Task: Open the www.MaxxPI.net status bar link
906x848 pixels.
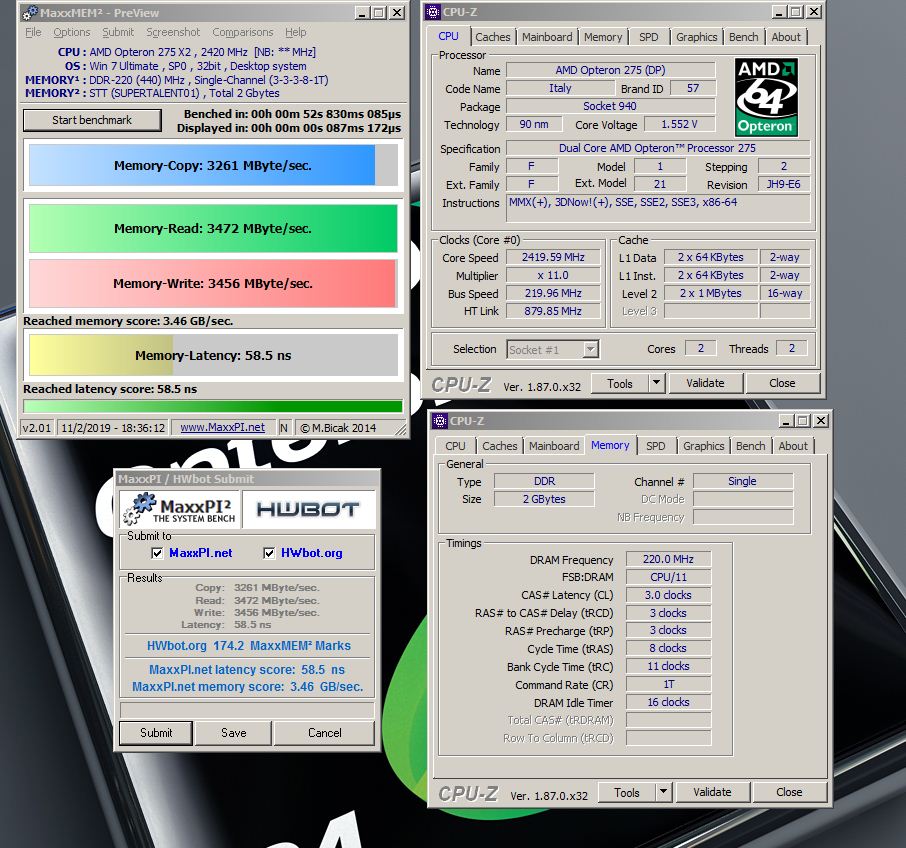Action: click(x=222, y=427)
